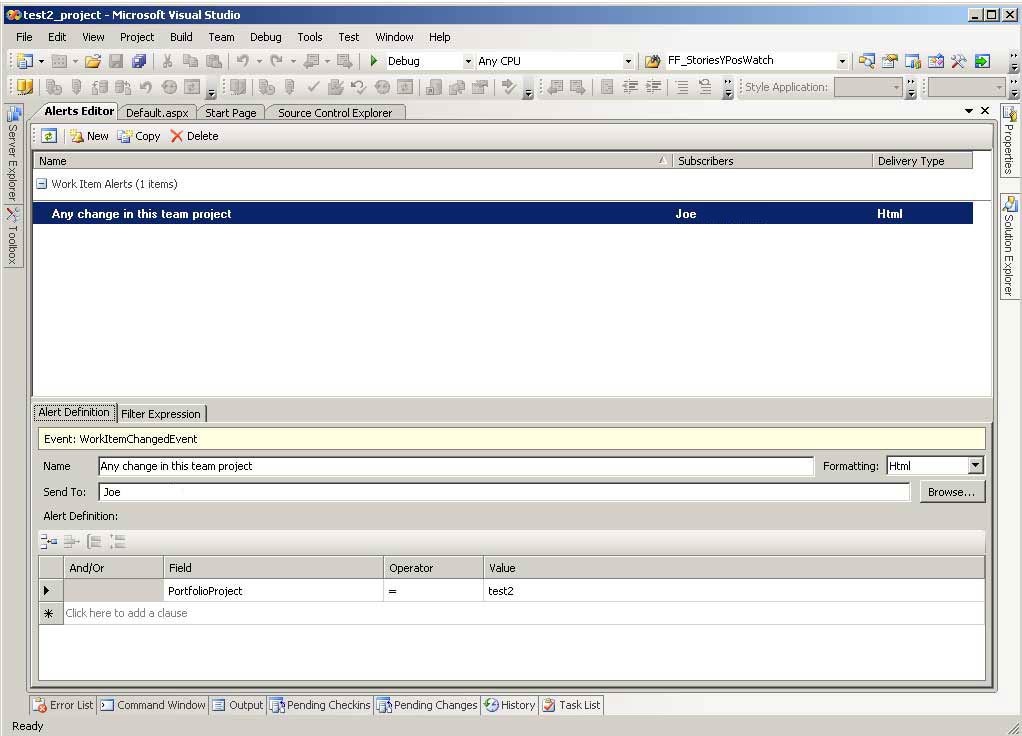
Task: Select 'Any change in this team project' row
Action: click(x=503, y=213)
